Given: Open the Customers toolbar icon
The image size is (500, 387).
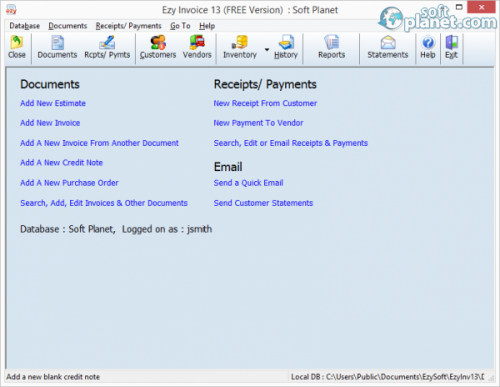Looking at the screenshot, I should (158, 48).
